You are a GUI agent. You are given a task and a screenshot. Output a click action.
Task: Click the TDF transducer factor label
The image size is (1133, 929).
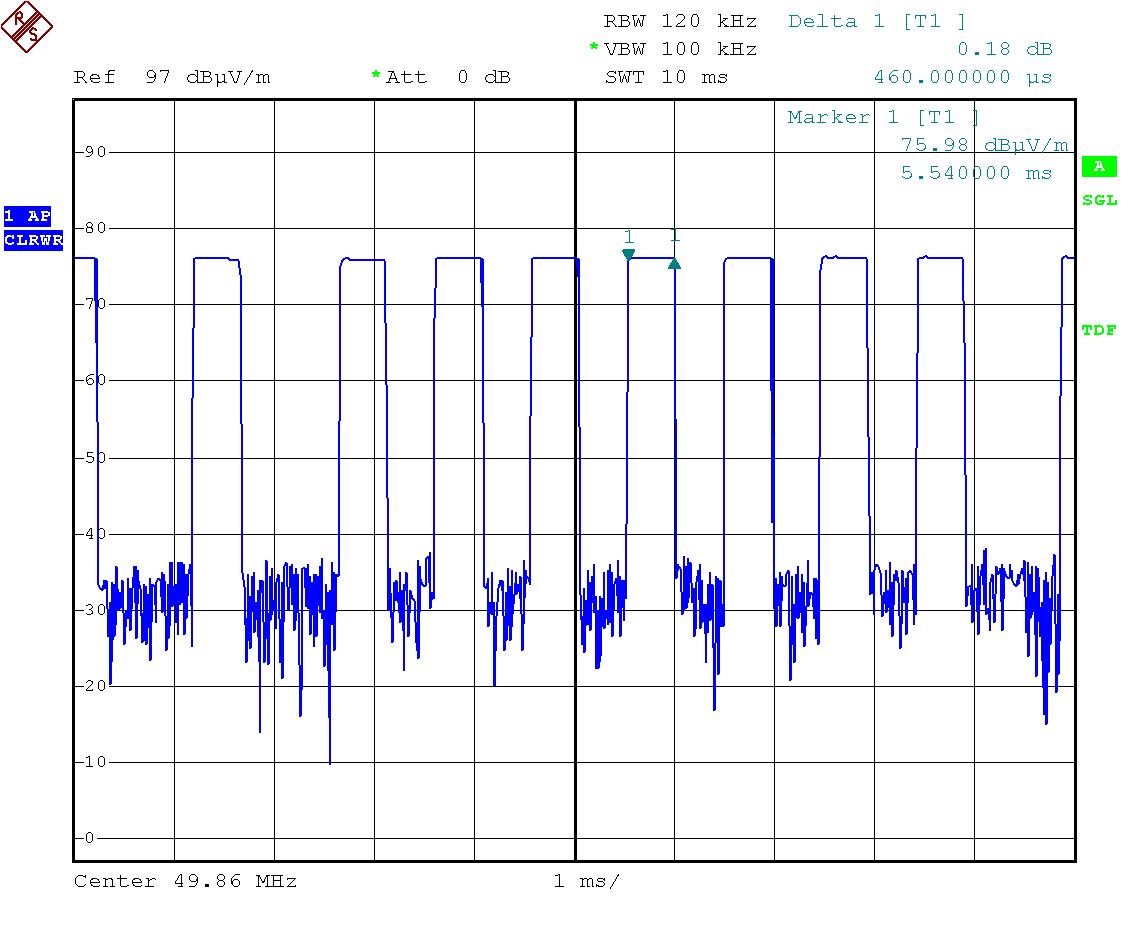(1099, 331)
